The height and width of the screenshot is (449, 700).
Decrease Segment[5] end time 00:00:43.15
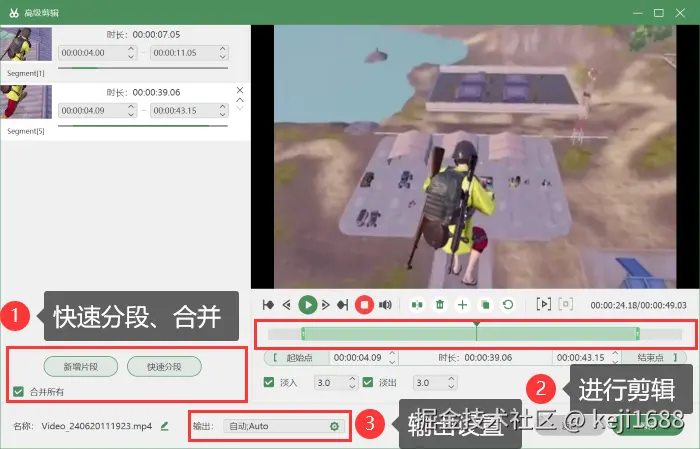click(223, 114)
